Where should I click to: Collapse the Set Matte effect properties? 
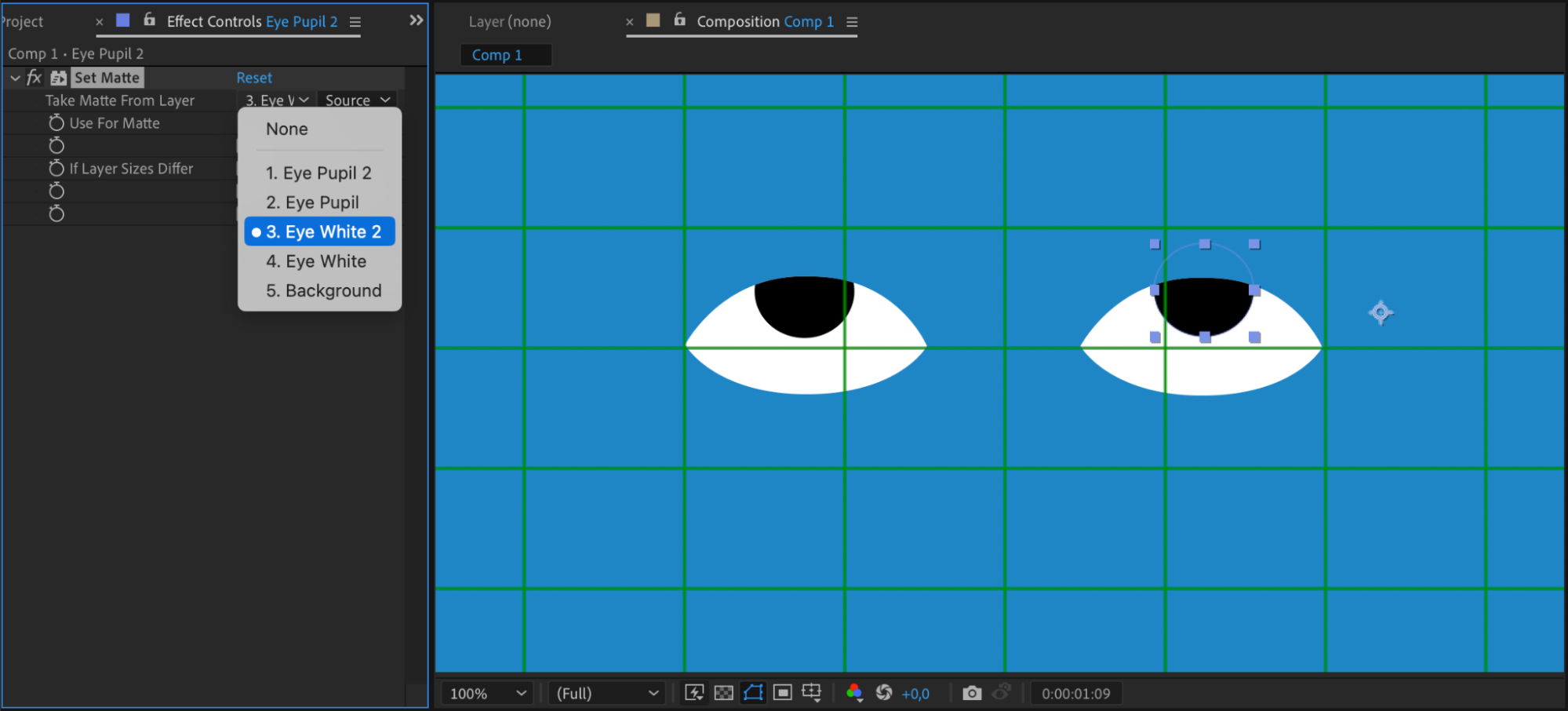pos(15,78)
